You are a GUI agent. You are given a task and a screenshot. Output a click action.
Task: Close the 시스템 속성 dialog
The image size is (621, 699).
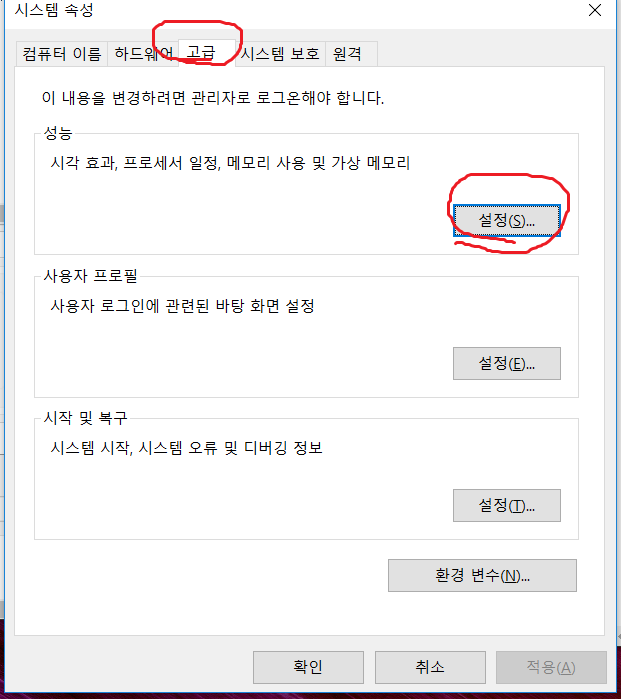(595, 10)
